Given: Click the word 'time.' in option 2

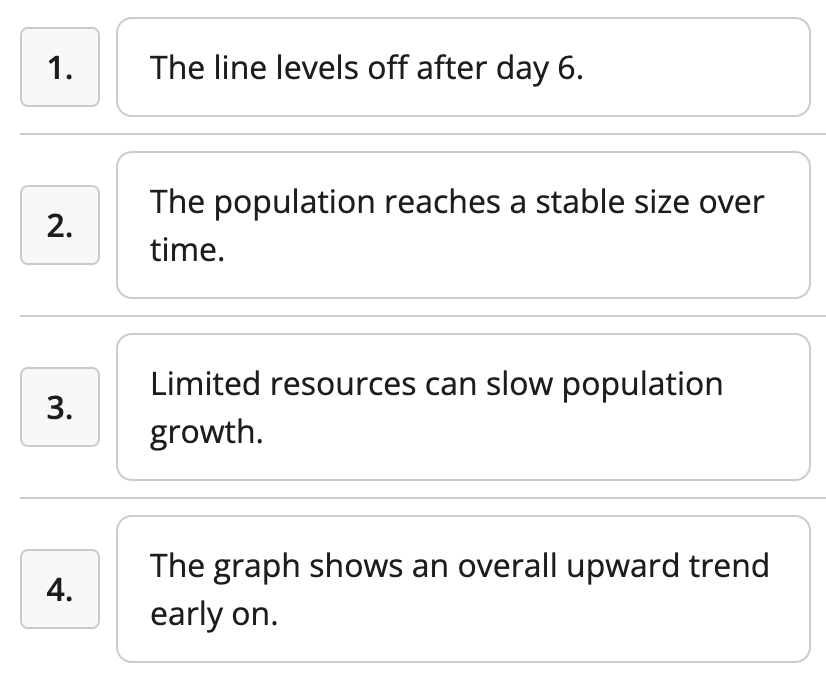Looking at the screenshot, I should click(188, 250).
